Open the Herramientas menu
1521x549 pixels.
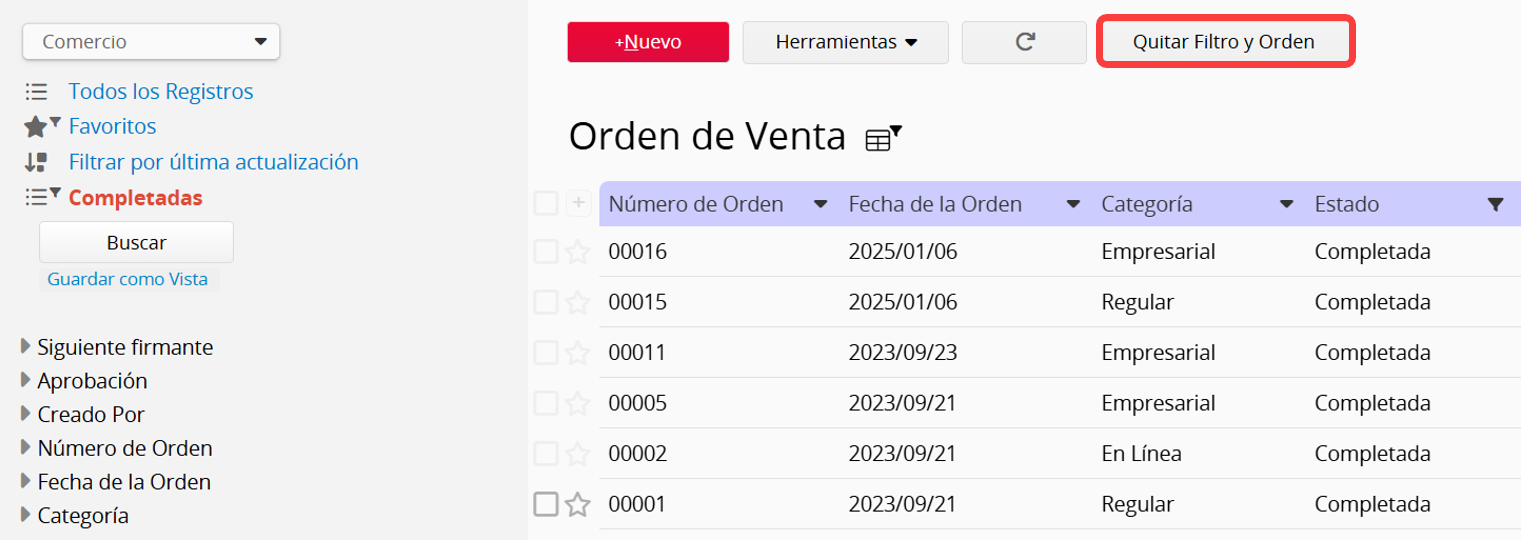(x=846, y=42)
